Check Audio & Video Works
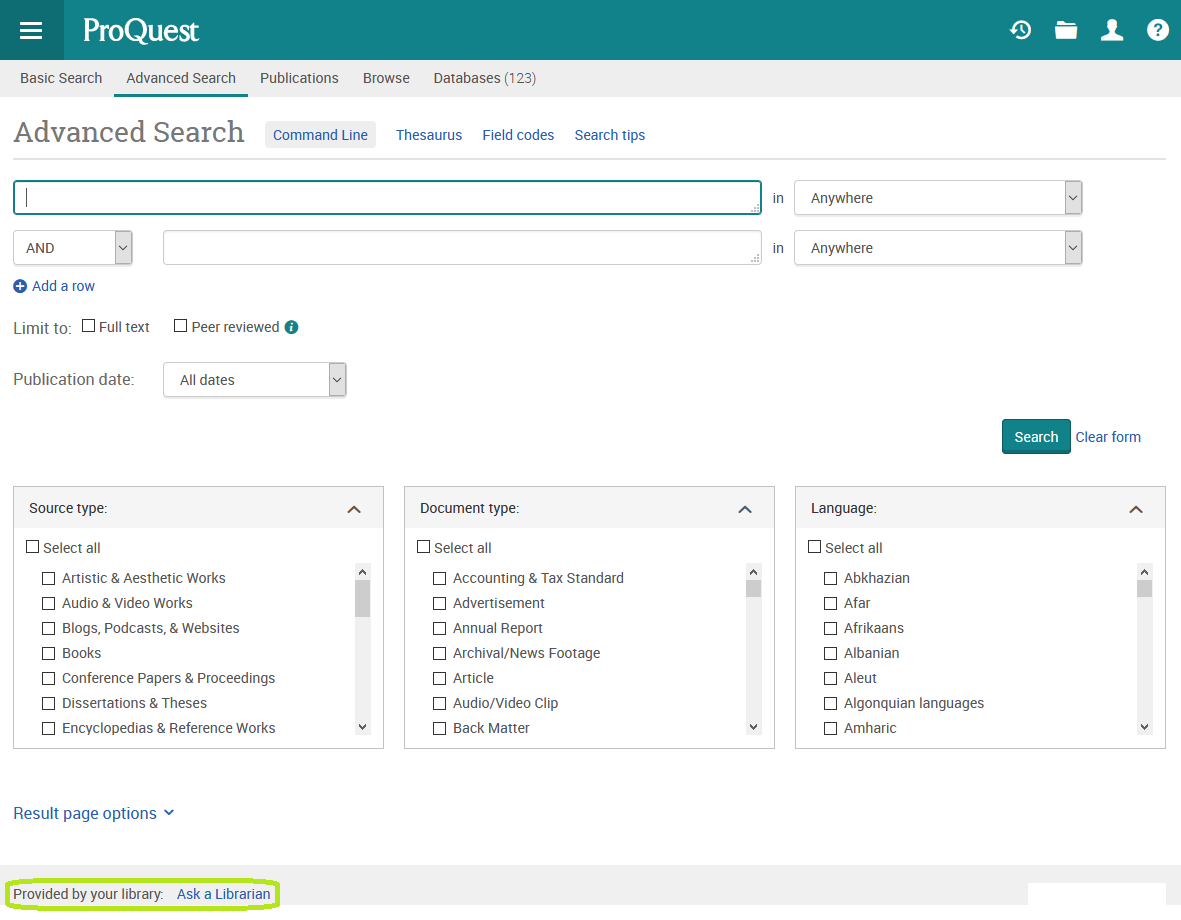This screenshot has width=1181, height=920. point(48,604)
